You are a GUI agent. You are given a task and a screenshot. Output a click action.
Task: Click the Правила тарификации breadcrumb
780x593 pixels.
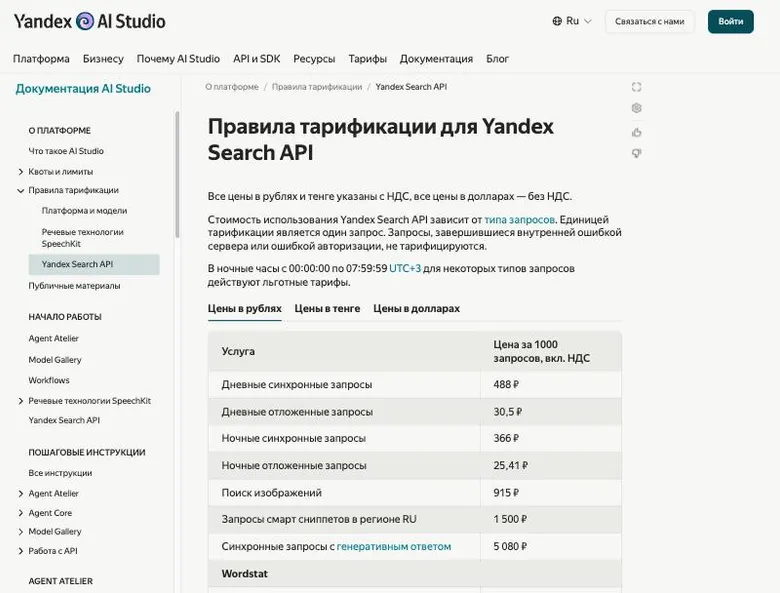coord(317,87)
